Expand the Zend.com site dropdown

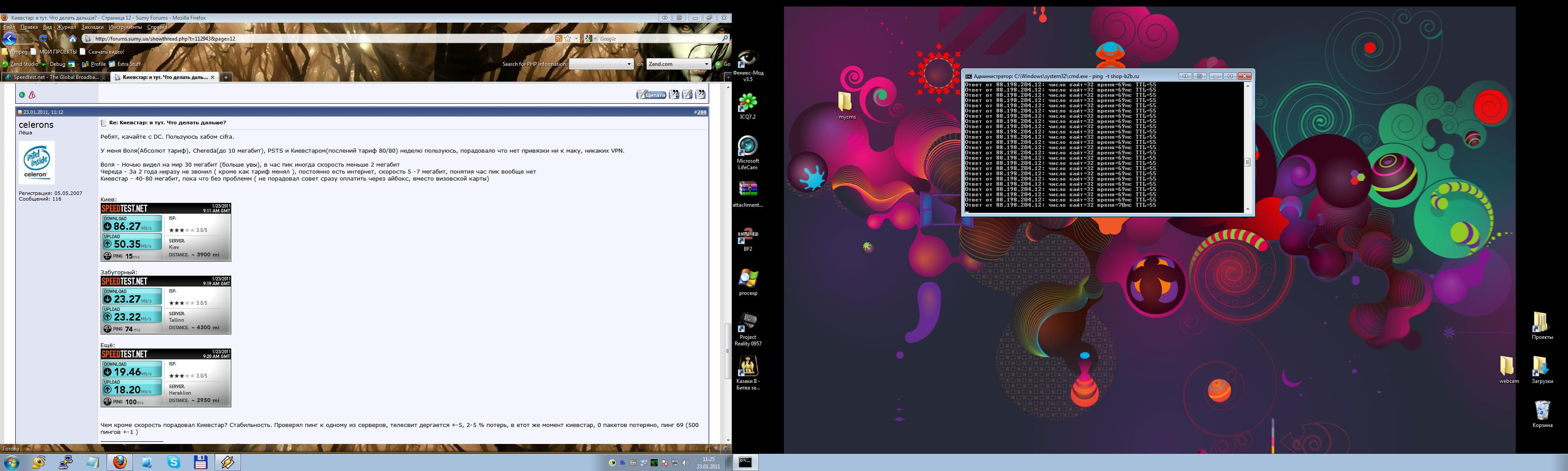(706, 64)
